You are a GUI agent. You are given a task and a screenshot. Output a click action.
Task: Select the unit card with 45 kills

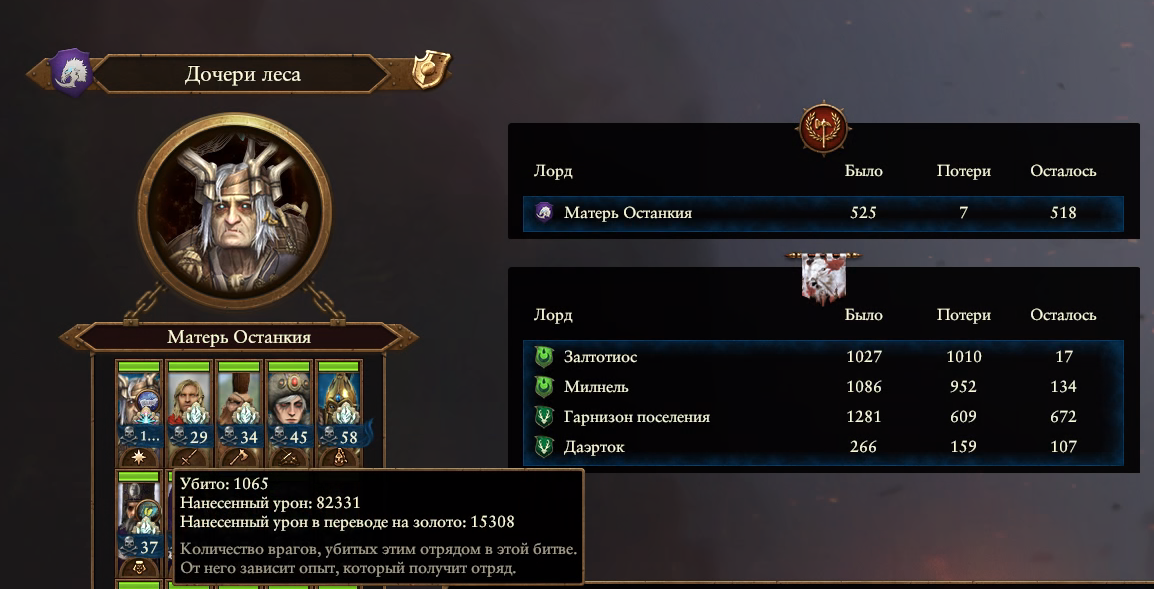[x=289, y=414]
